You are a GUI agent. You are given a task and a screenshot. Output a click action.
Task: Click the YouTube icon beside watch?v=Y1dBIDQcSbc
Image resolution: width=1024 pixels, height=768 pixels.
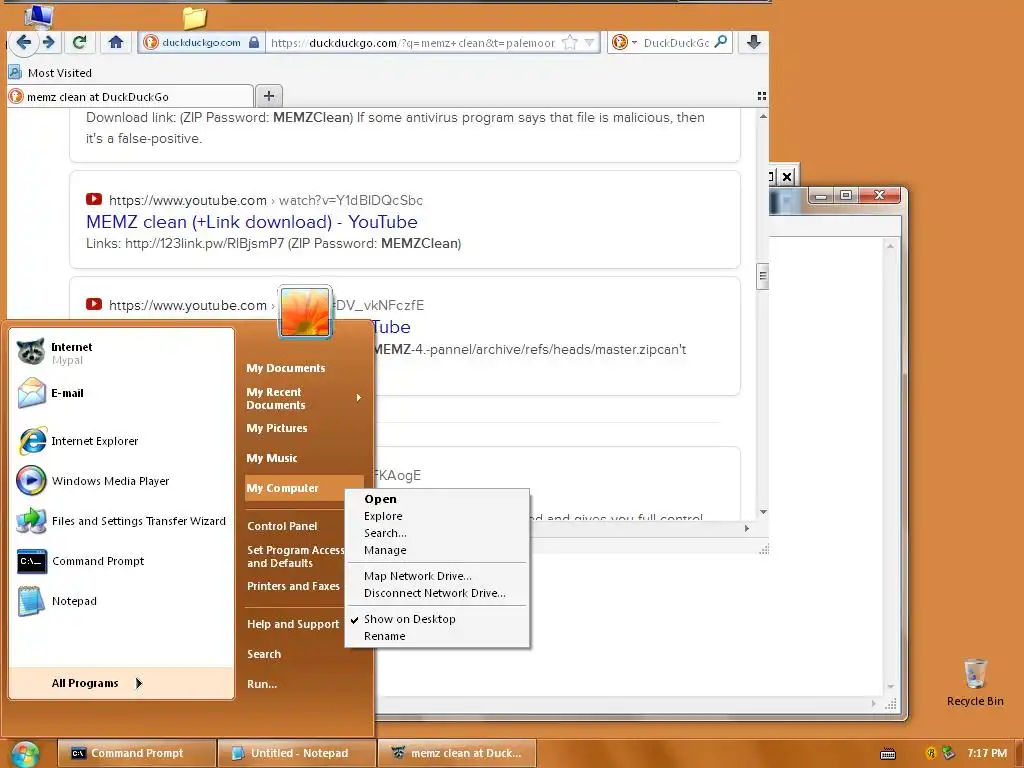[x=94, y=199]
